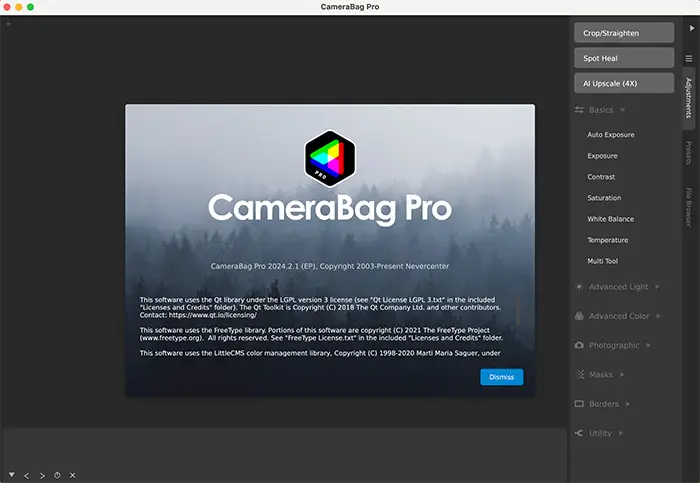Click the Photographic camera icon
The width and height of the screenshot is (700, 483).
579,345
